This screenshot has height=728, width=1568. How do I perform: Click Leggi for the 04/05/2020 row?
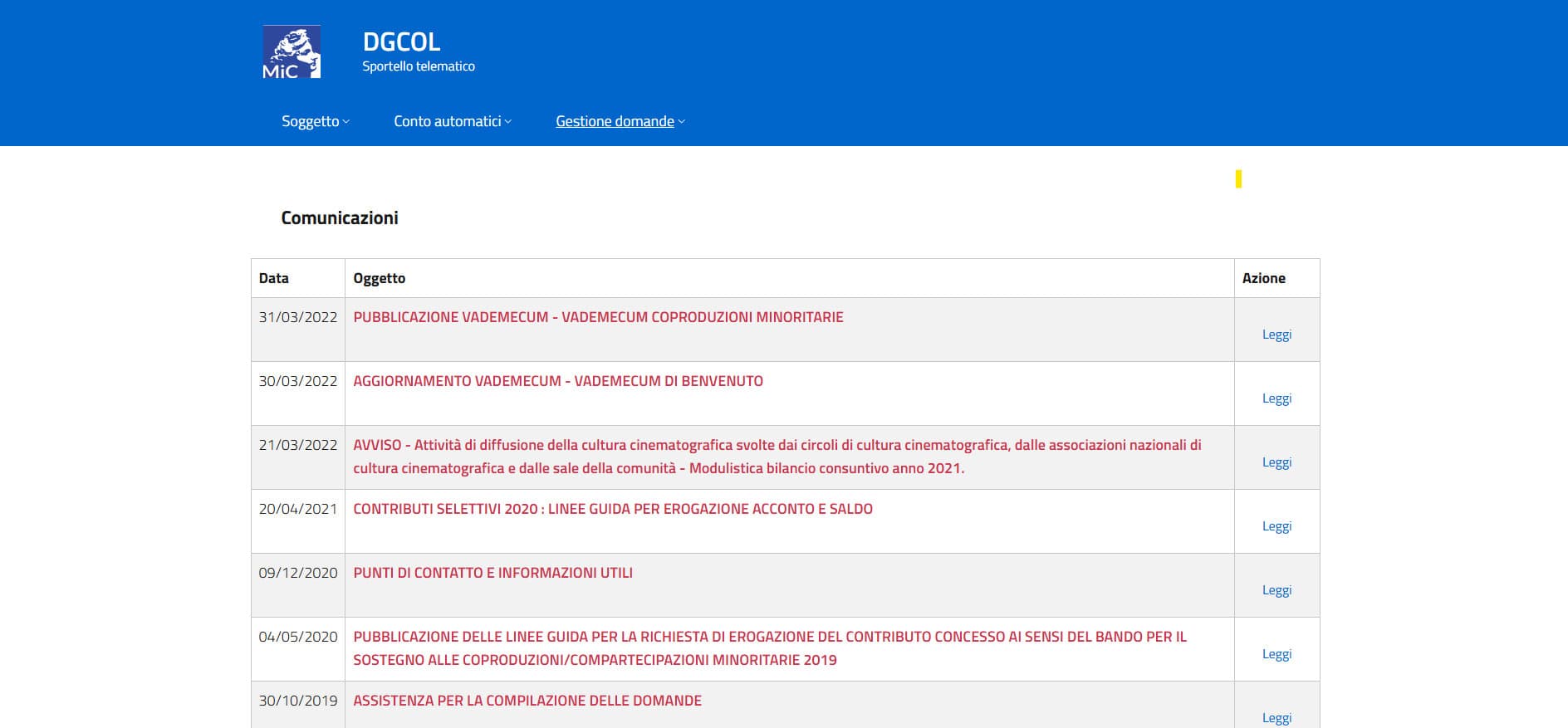coord(1276,654)
